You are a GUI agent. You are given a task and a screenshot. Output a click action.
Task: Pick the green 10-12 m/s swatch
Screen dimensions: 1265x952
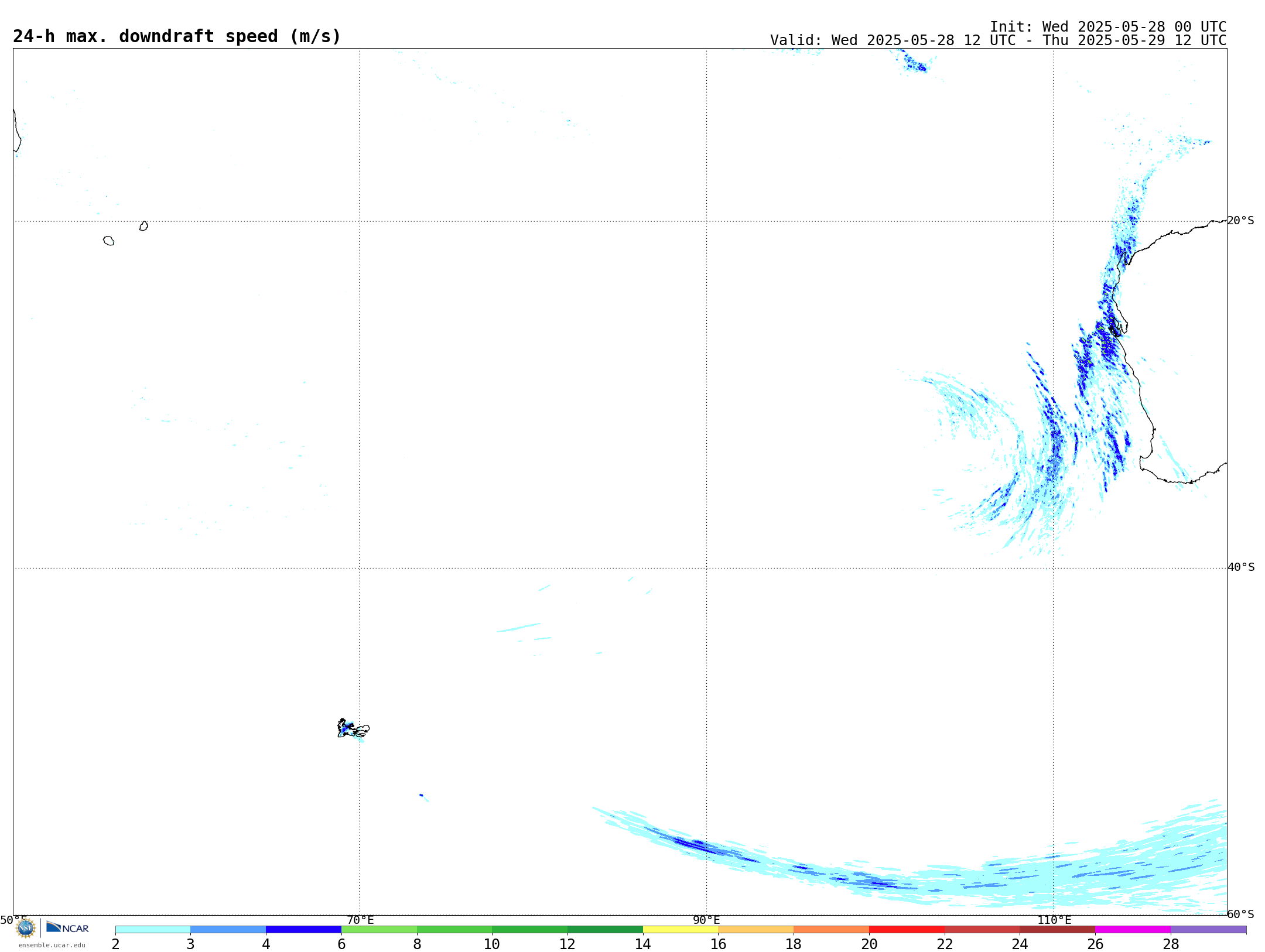[x=530, y=929]
